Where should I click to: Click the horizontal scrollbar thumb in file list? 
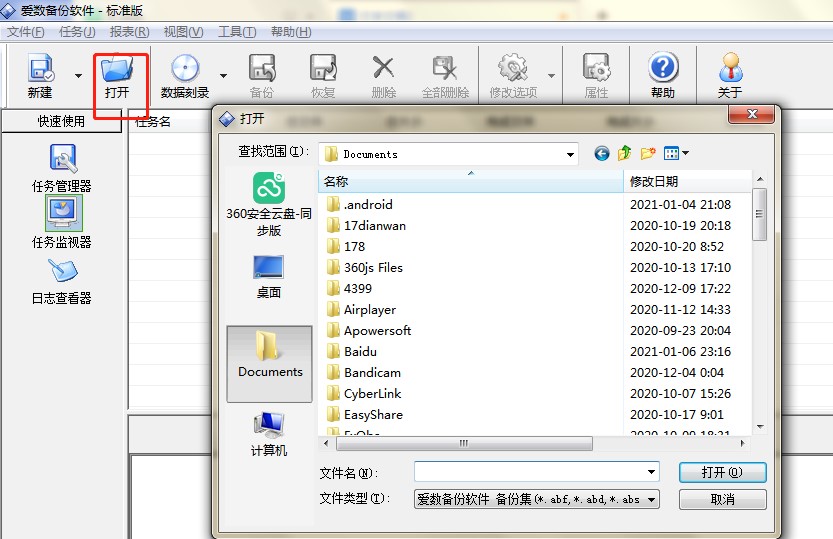[464, 443]
